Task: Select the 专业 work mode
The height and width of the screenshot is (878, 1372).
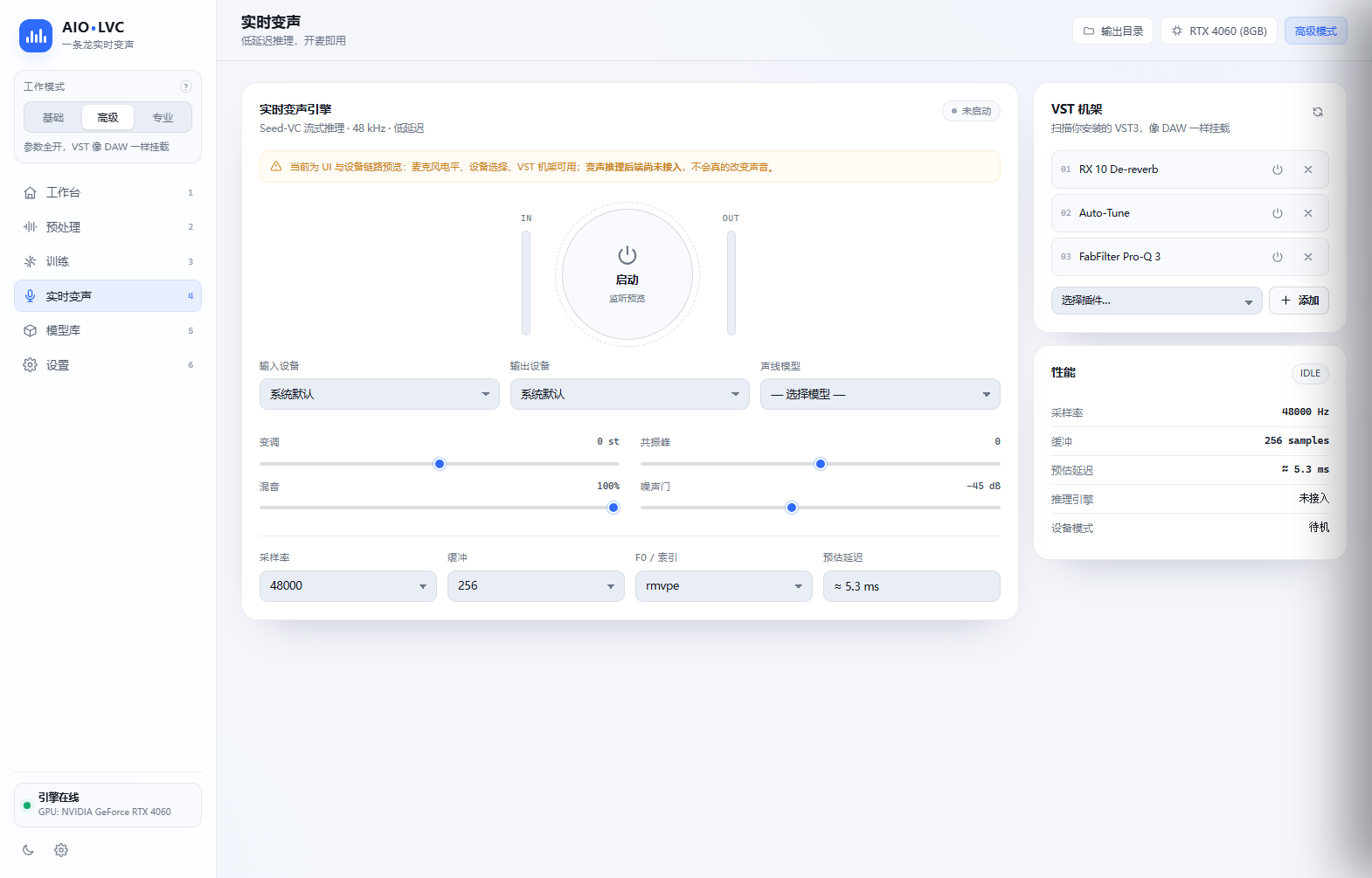Action: click(x=163, y=117)
